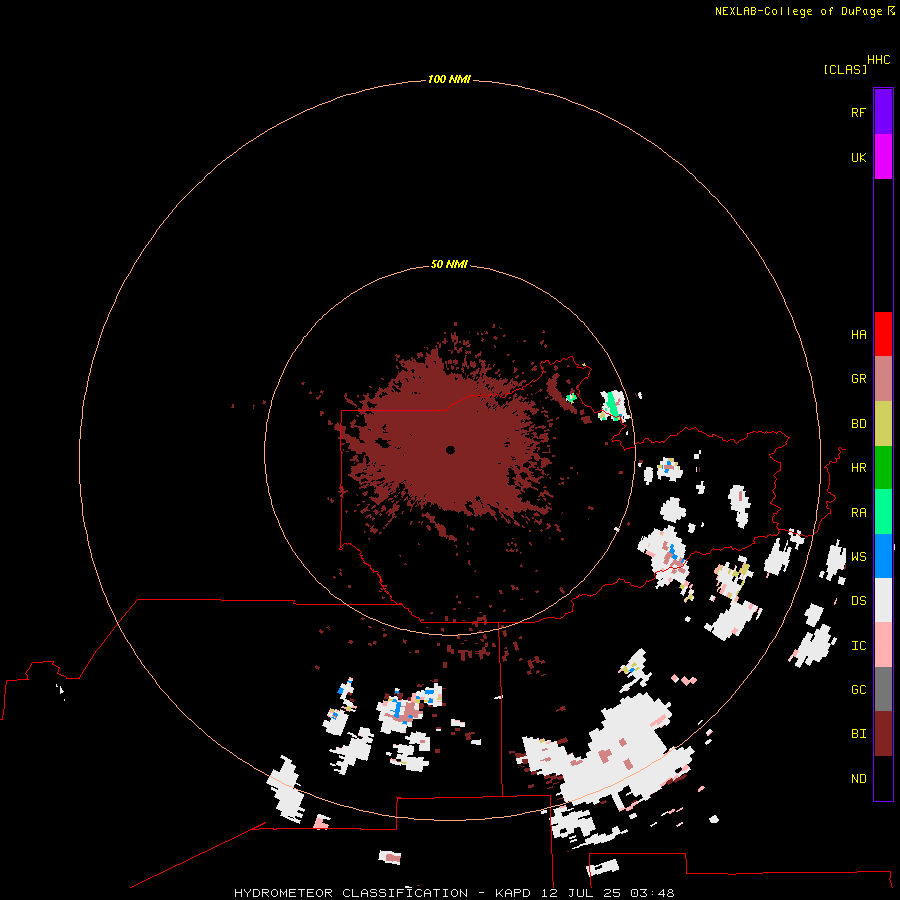Click the IC legend label
Viewport: 900px width, 900px height.
(x=858, y=646)
